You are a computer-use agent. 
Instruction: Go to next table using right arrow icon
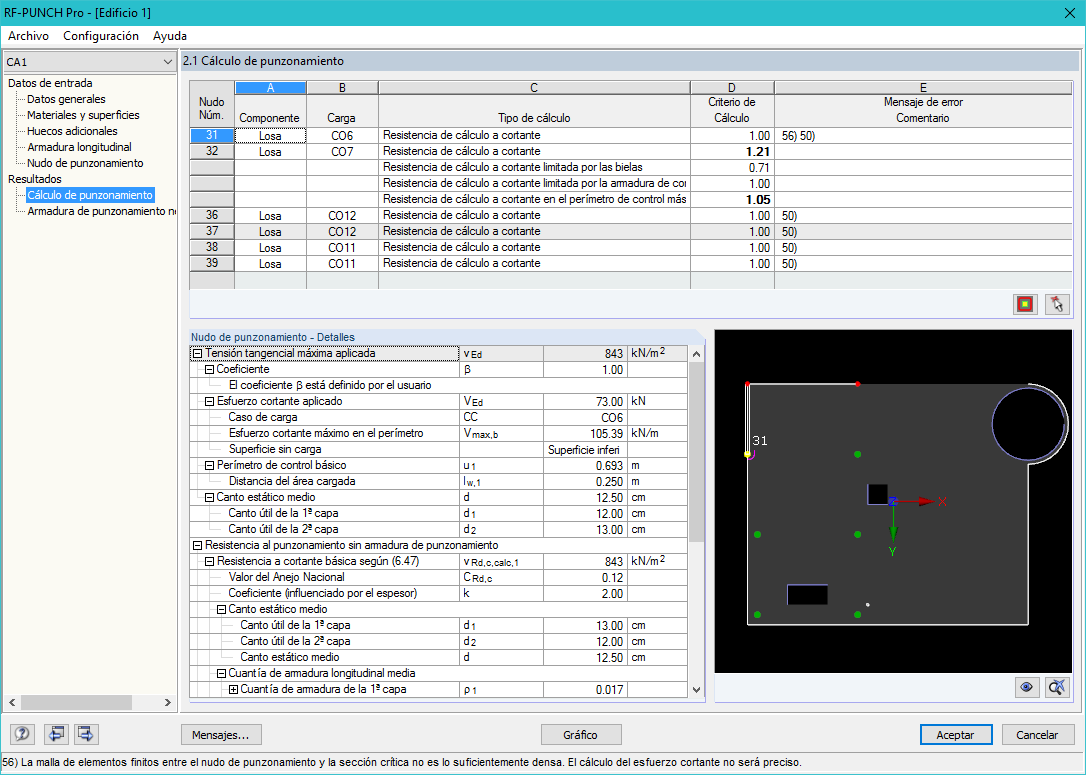pyautogui.click(x=86, y=734)
